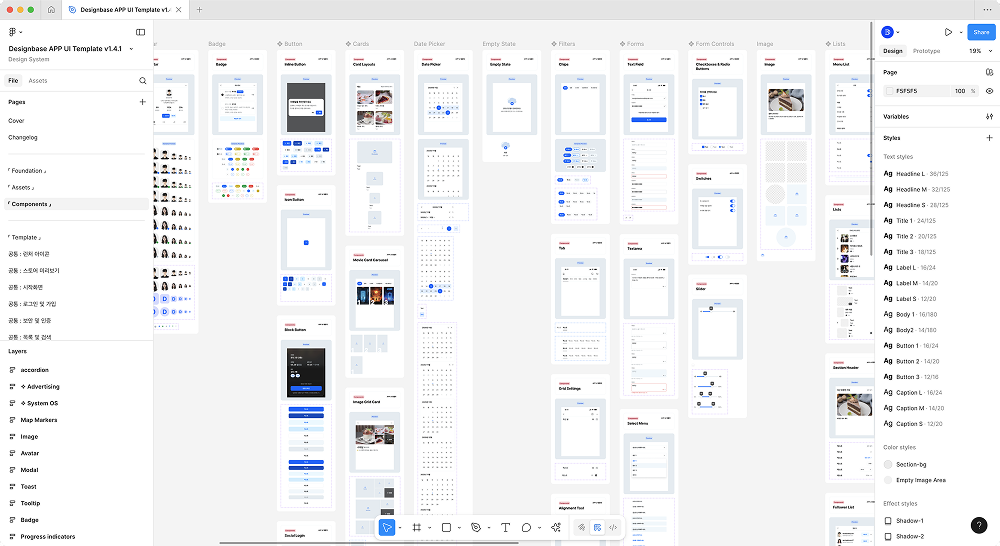This screenshot has width=1000, height=546.
Task: Click the search icon in left panel
Action: [143, 81]
